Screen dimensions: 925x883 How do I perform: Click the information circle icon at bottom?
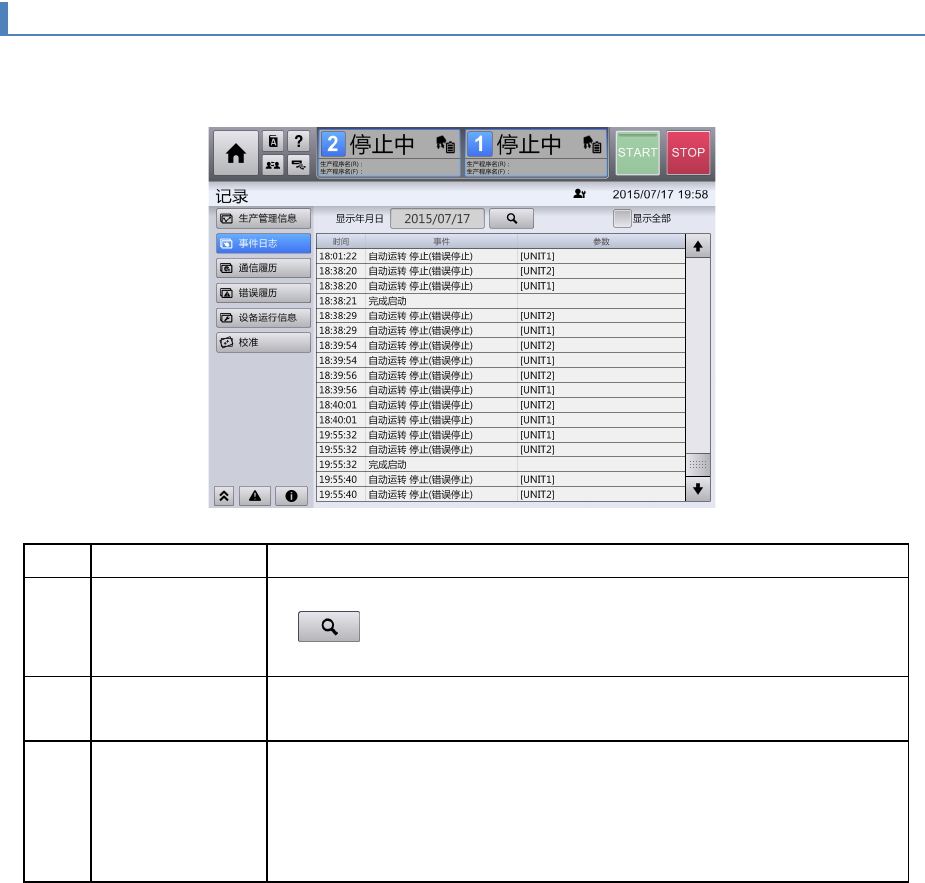[291, 496]
